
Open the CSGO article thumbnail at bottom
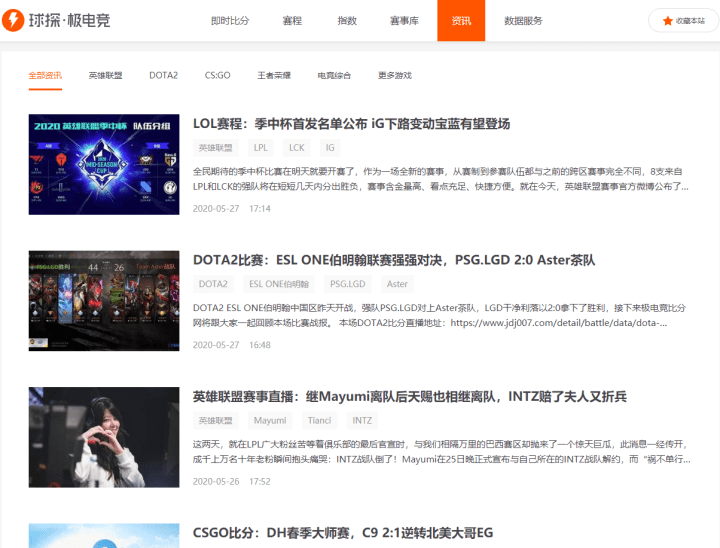click(x=104, y=536)
